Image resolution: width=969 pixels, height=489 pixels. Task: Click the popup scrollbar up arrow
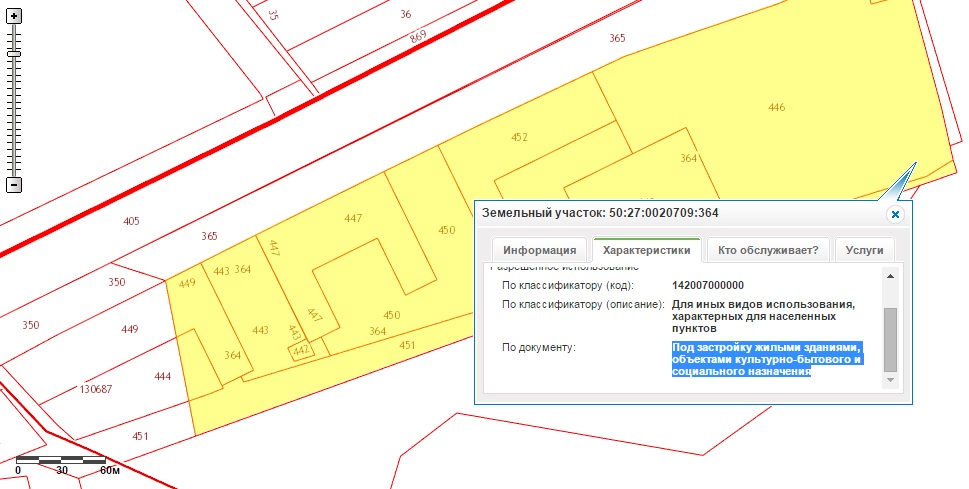pos(890,275)
